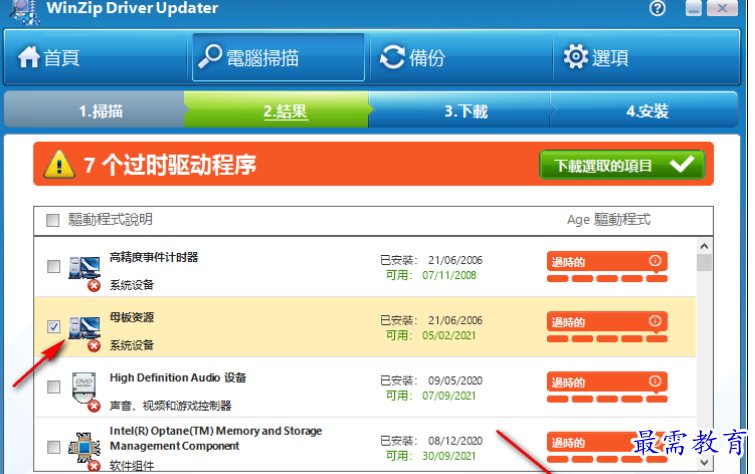This screenshot has height=474, width=755.
Task: Go to the 首頁 home tab
Action: pos(96,57)
